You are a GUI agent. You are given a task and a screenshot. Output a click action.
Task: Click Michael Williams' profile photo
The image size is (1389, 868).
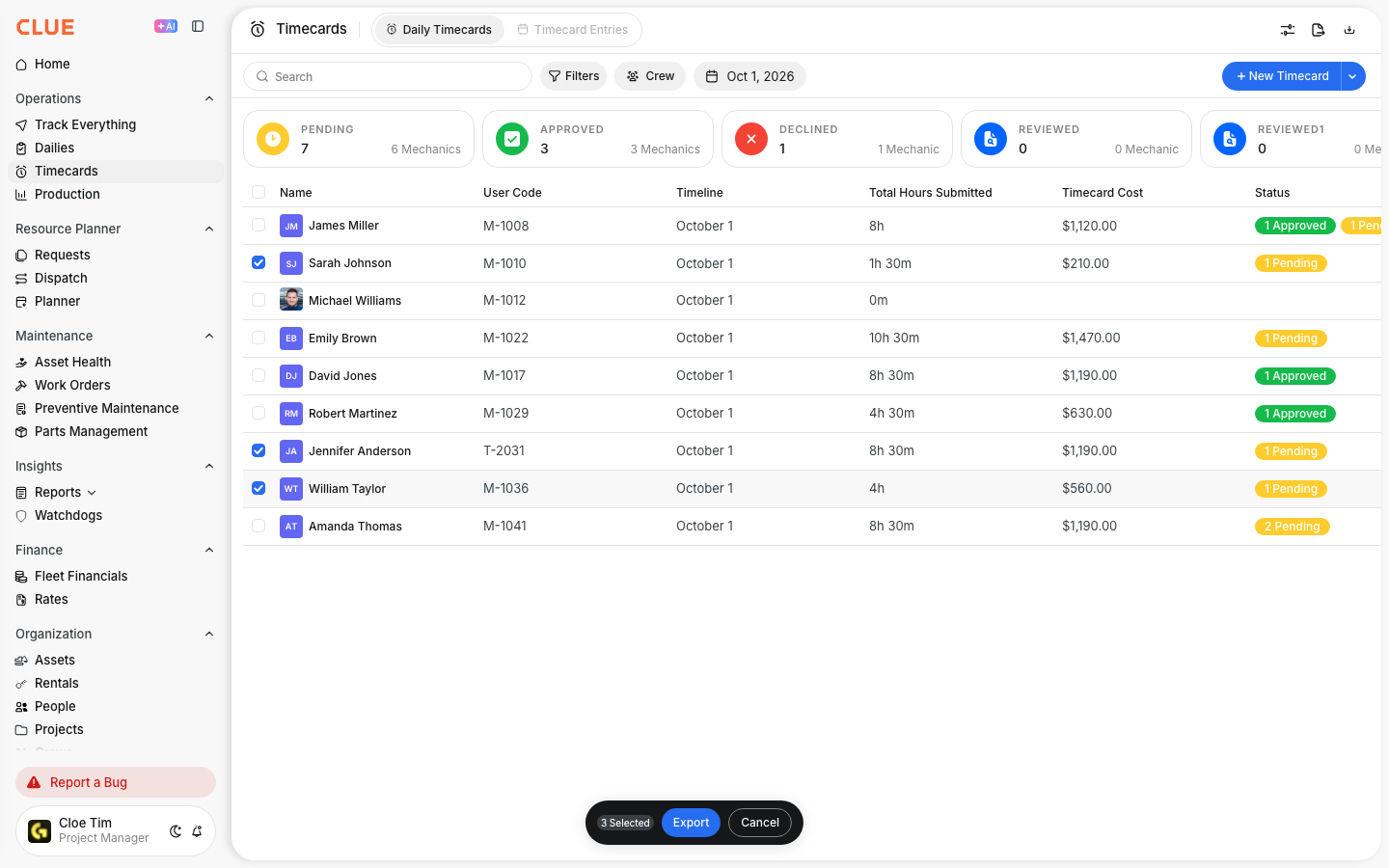[291, 300]
